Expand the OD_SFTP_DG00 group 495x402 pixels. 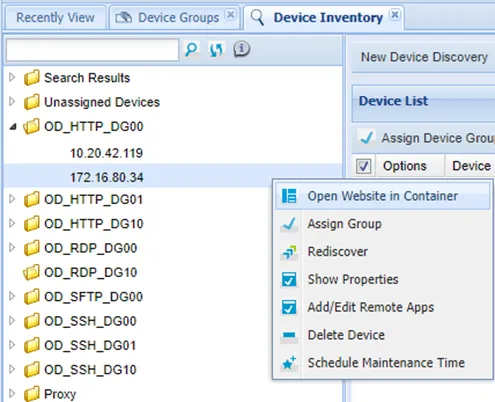[x=12, y=296]
